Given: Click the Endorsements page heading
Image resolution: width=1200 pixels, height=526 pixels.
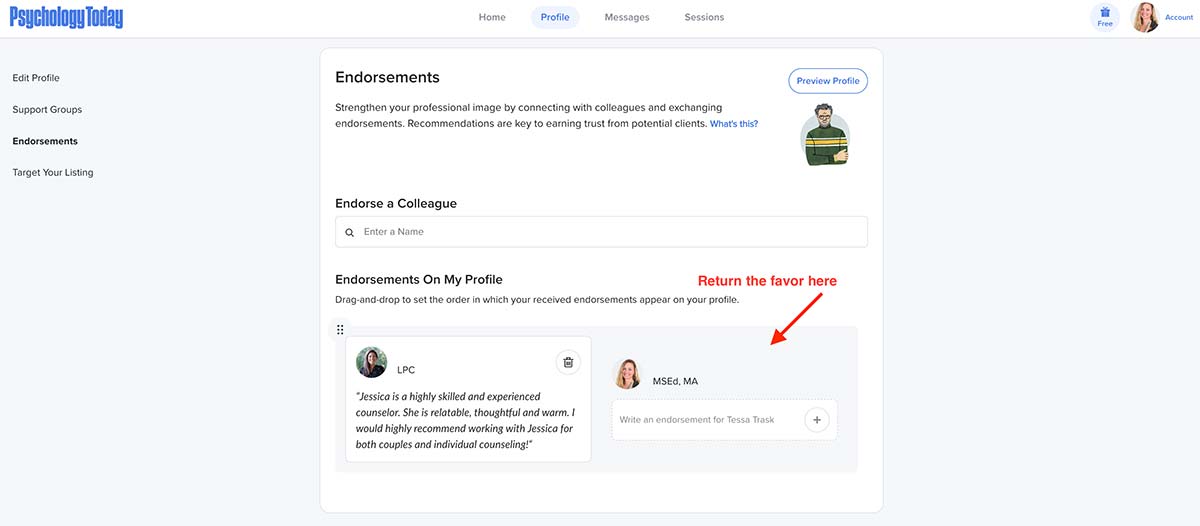Looking at the screenshot, I should point(387,77).
